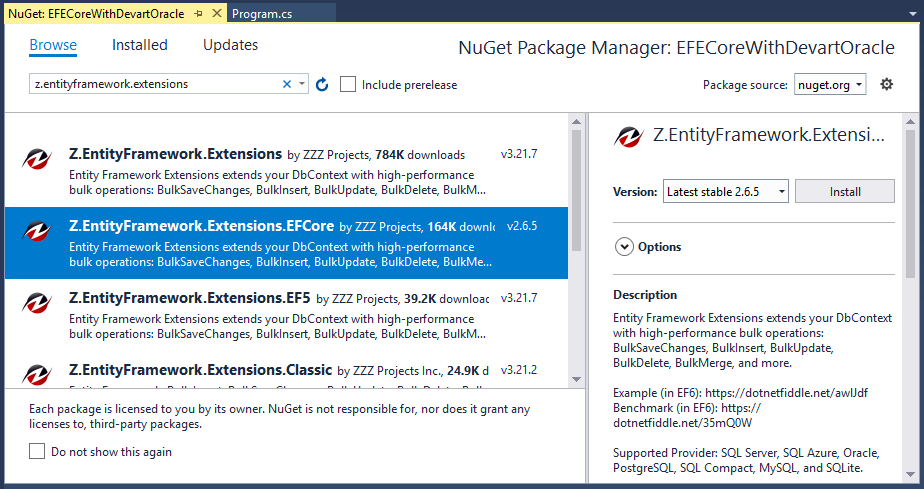This screenshot has width=924, height=489.
Task: Click version v3.21.2 of the Classic package
Action: tap(519, 370)
